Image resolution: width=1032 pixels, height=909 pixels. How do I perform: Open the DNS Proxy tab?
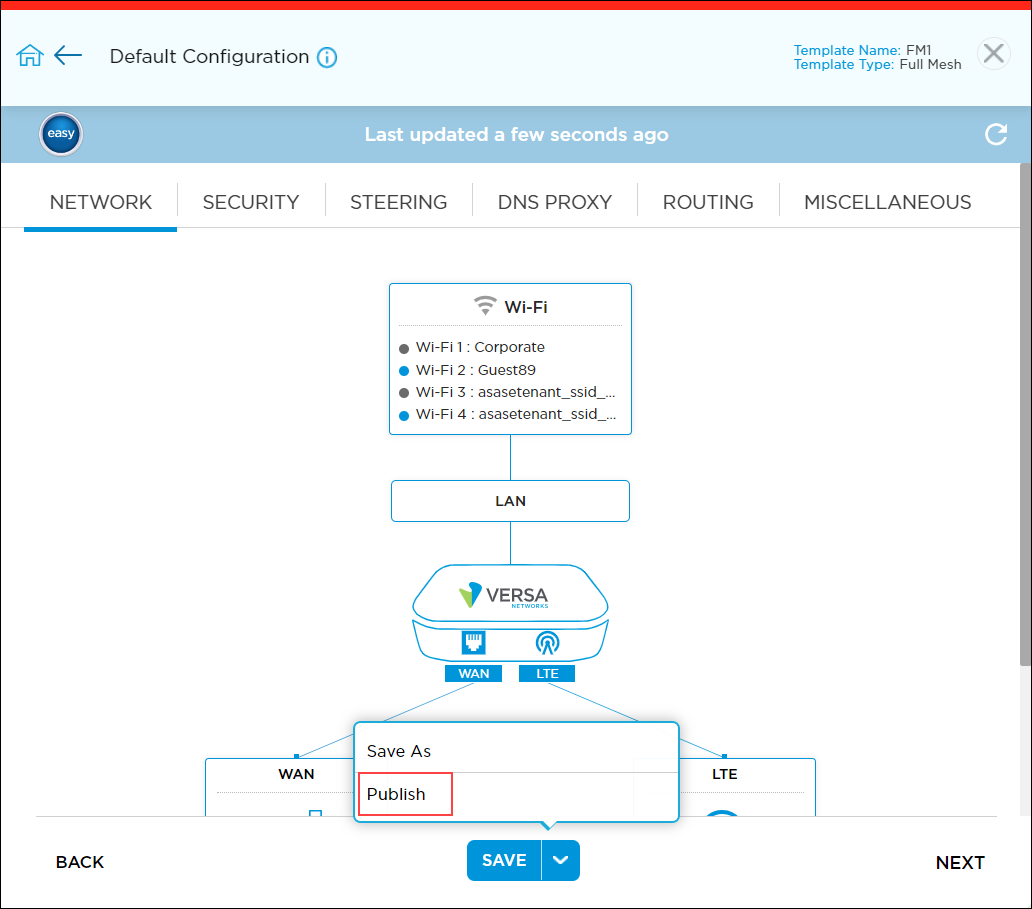[554, 202]
